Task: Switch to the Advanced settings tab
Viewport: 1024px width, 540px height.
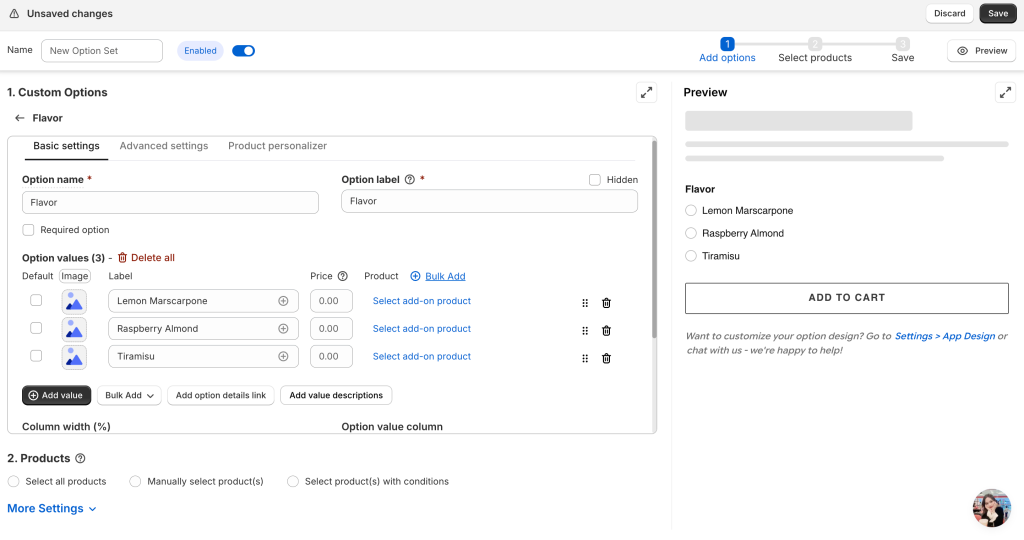Action: 164,146
